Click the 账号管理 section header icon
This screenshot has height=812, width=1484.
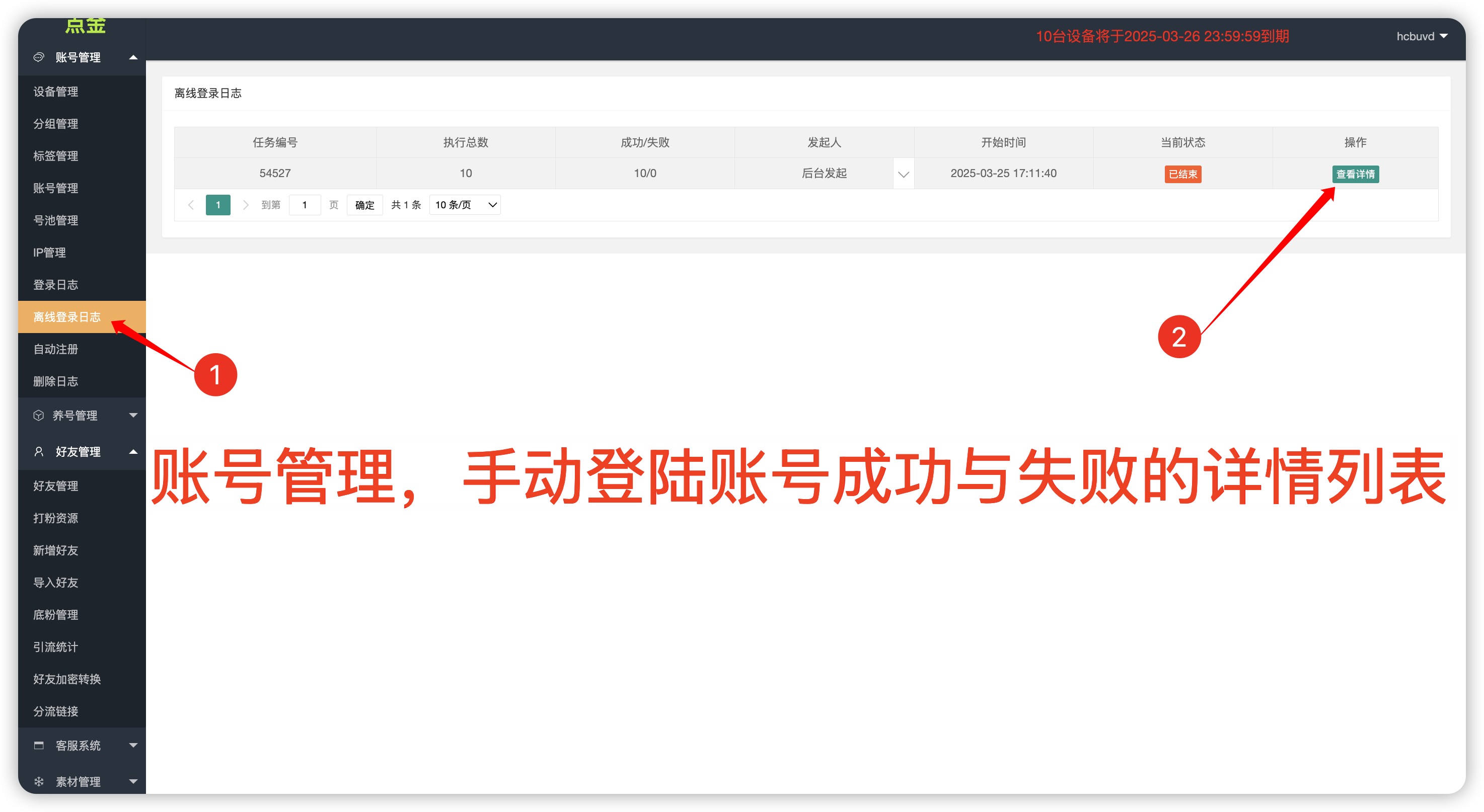point(39,57)
